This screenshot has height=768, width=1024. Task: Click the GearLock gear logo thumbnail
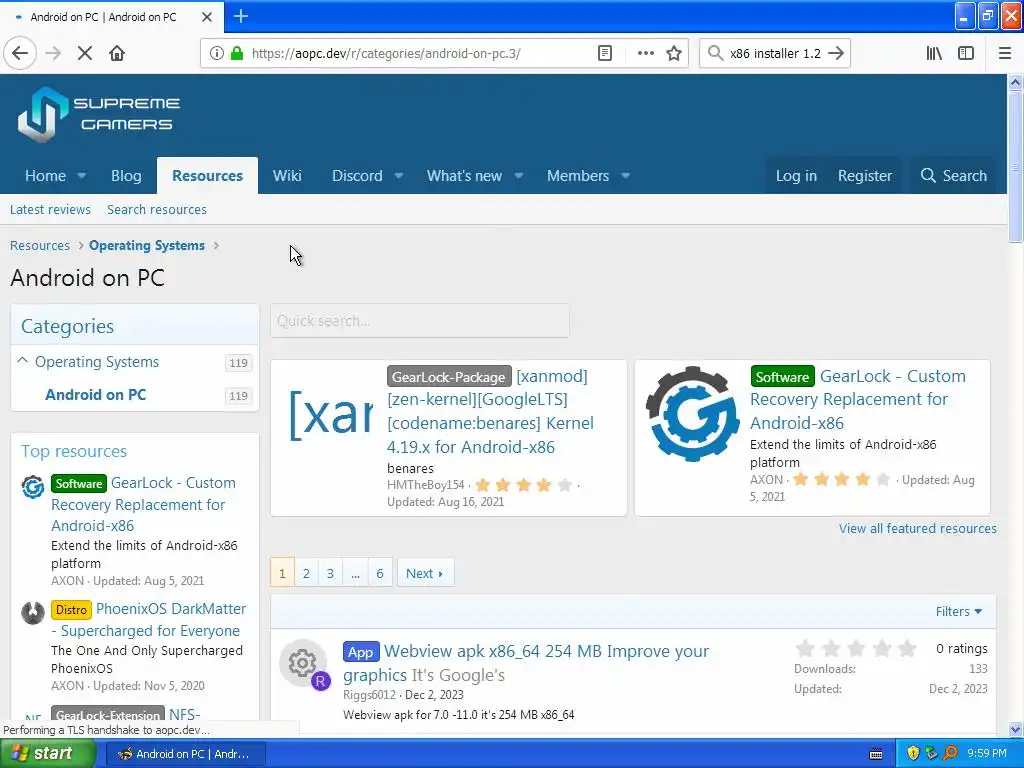pos(692,413)
